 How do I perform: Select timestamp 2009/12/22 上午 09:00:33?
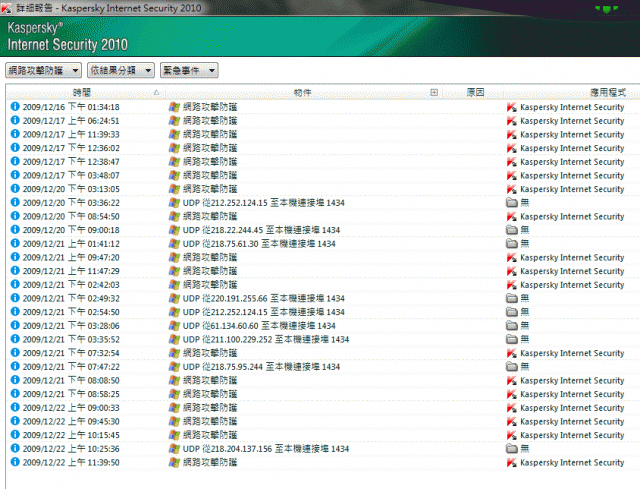coord(71,408)
